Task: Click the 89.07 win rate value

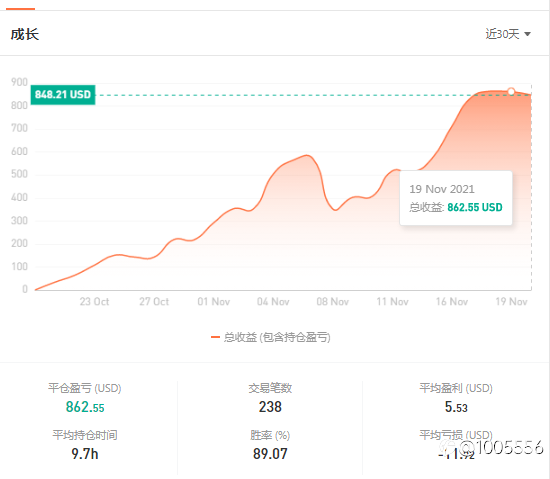Action: pyautogui.click(x=270, y=454)
